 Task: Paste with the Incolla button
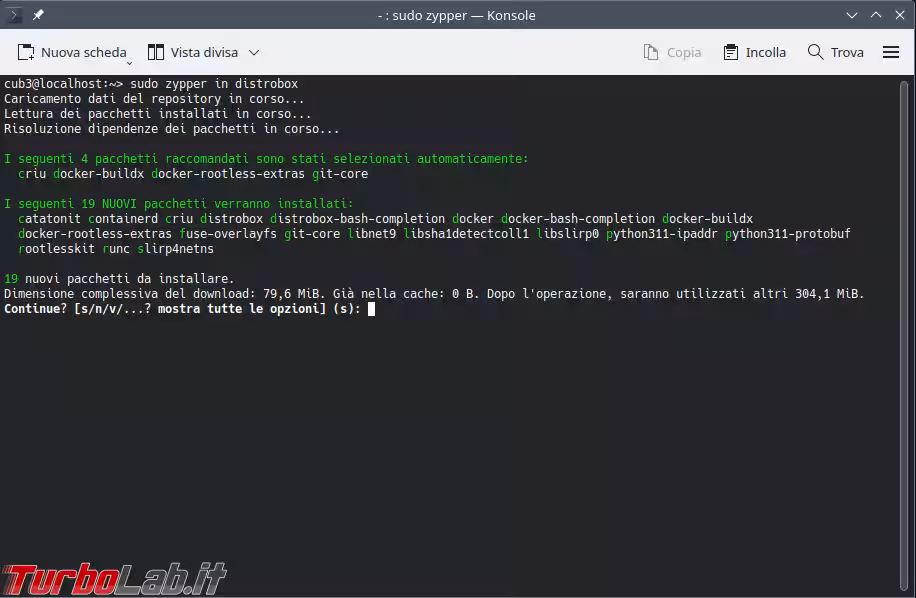tap(754, 53)
